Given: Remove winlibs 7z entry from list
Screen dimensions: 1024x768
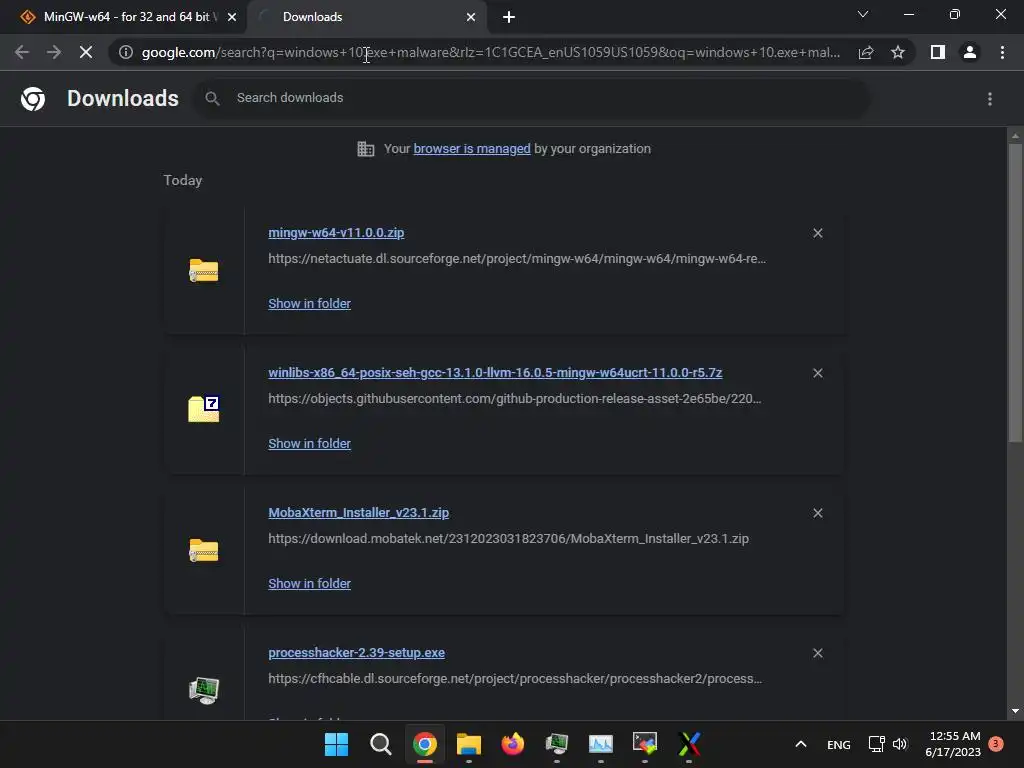Looking at the screenshot, I should [x=818, y=373].
